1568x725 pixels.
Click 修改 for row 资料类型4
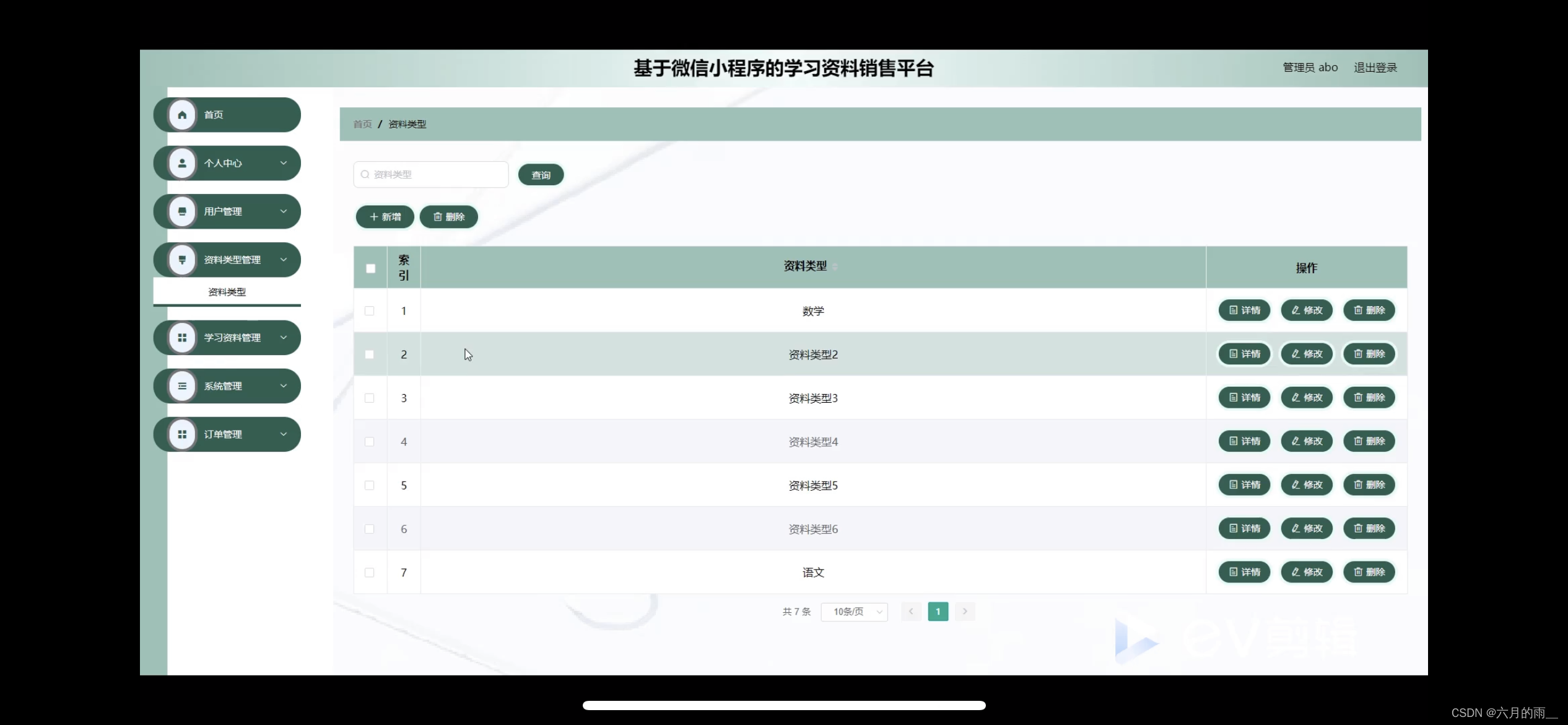[1307, 441]
